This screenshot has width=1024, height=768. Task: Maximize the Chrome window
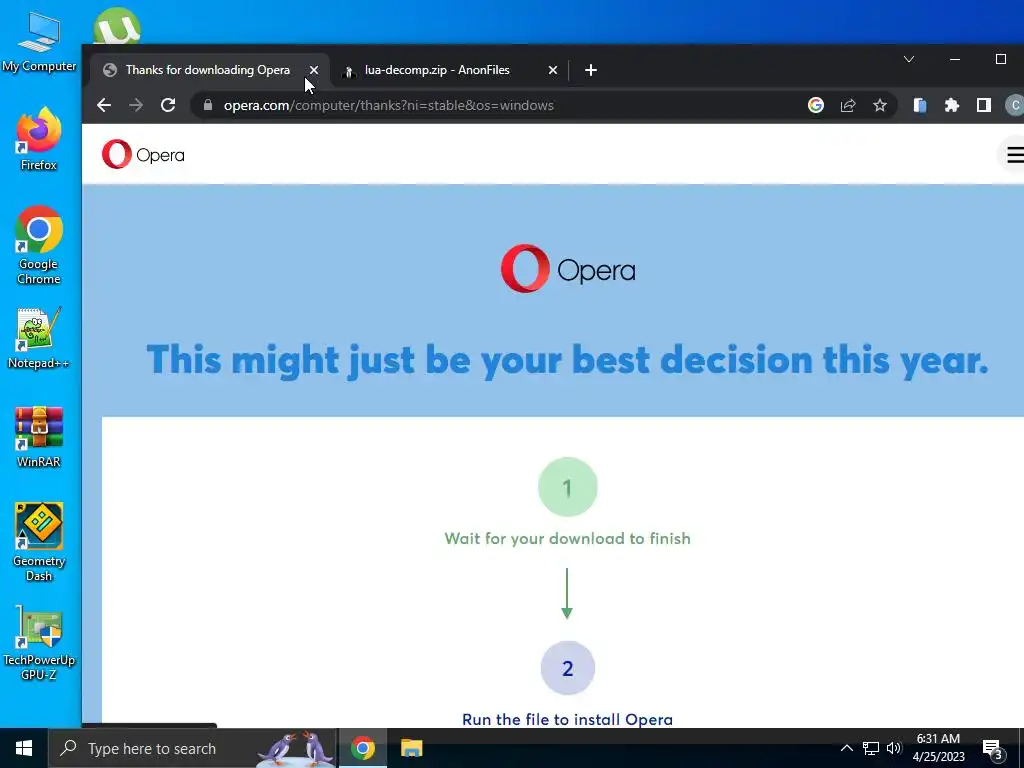[x=1000, y=59]
